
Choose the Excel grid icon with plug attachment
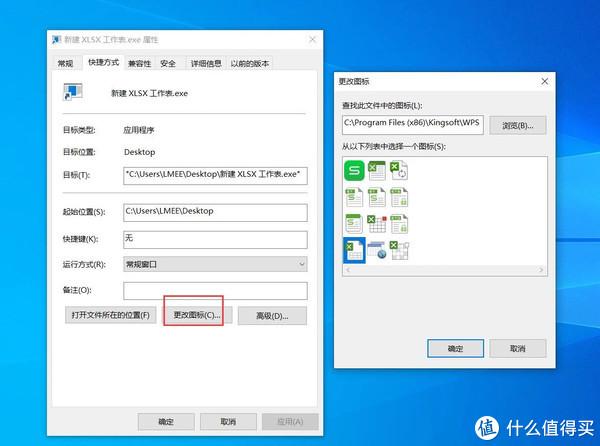399,250
